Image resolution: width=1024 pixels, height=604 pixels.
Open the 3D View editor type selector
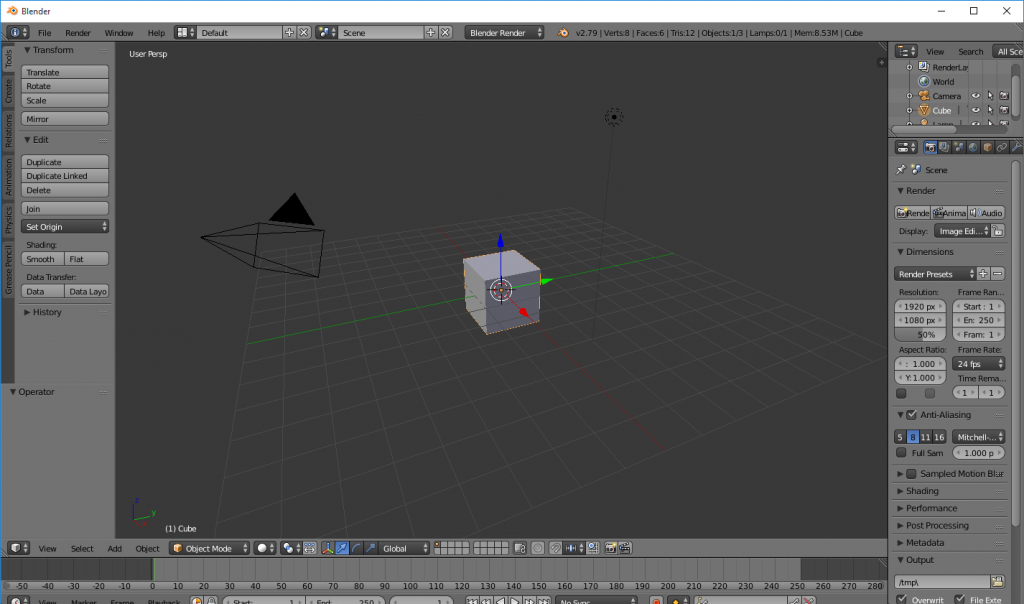[18, 548]
